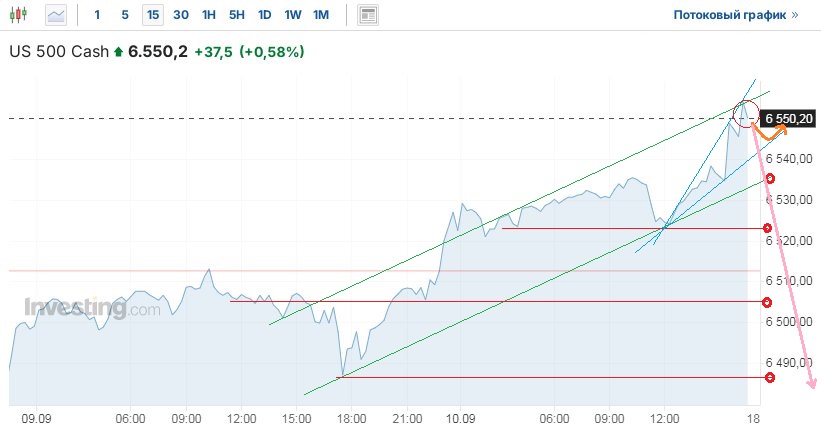Choose the 5H interval
Screen dimensions: 821x427
click(236, 15)
